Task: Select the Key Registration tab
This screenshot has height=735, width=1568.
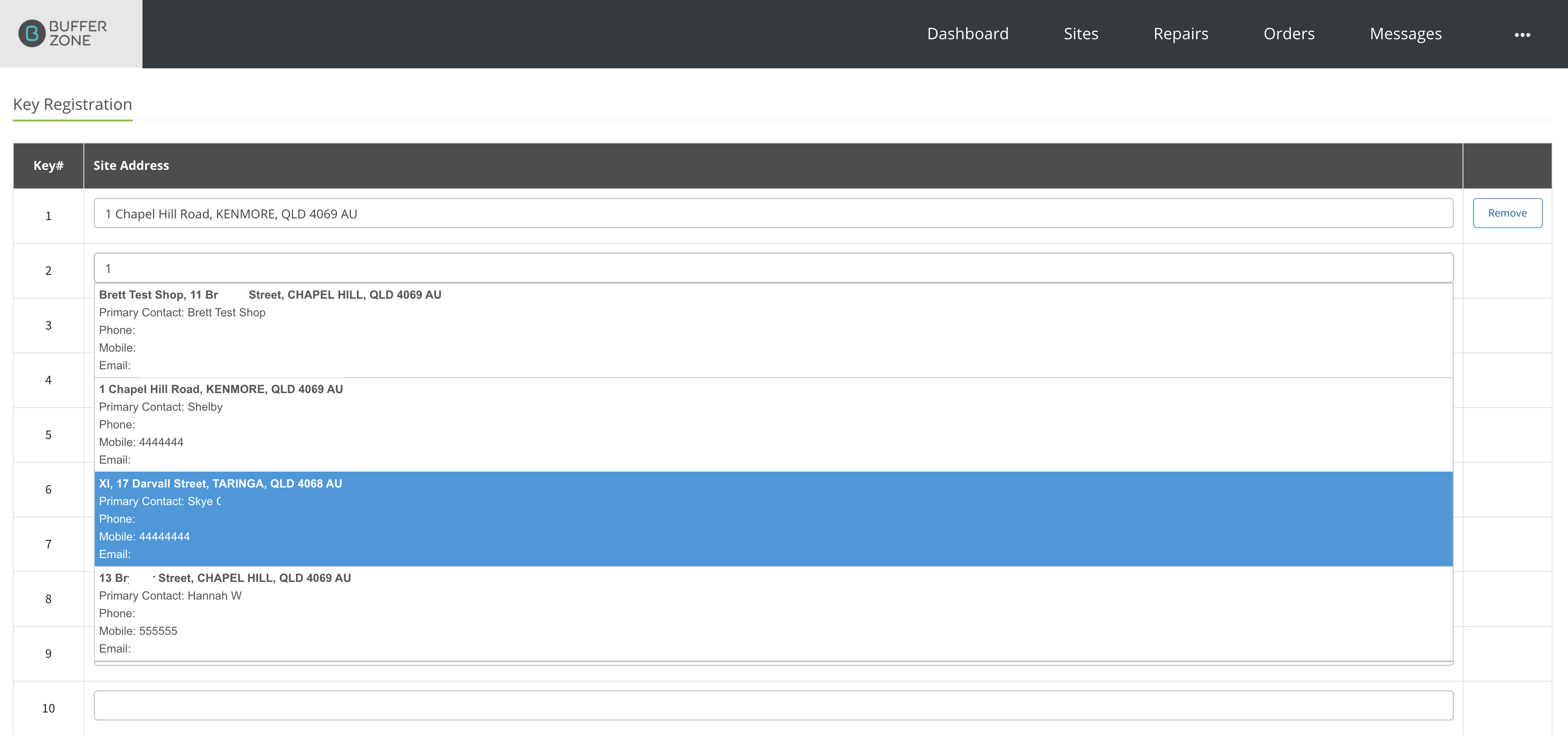Action: pyautogui.click(x=72, y=104)
